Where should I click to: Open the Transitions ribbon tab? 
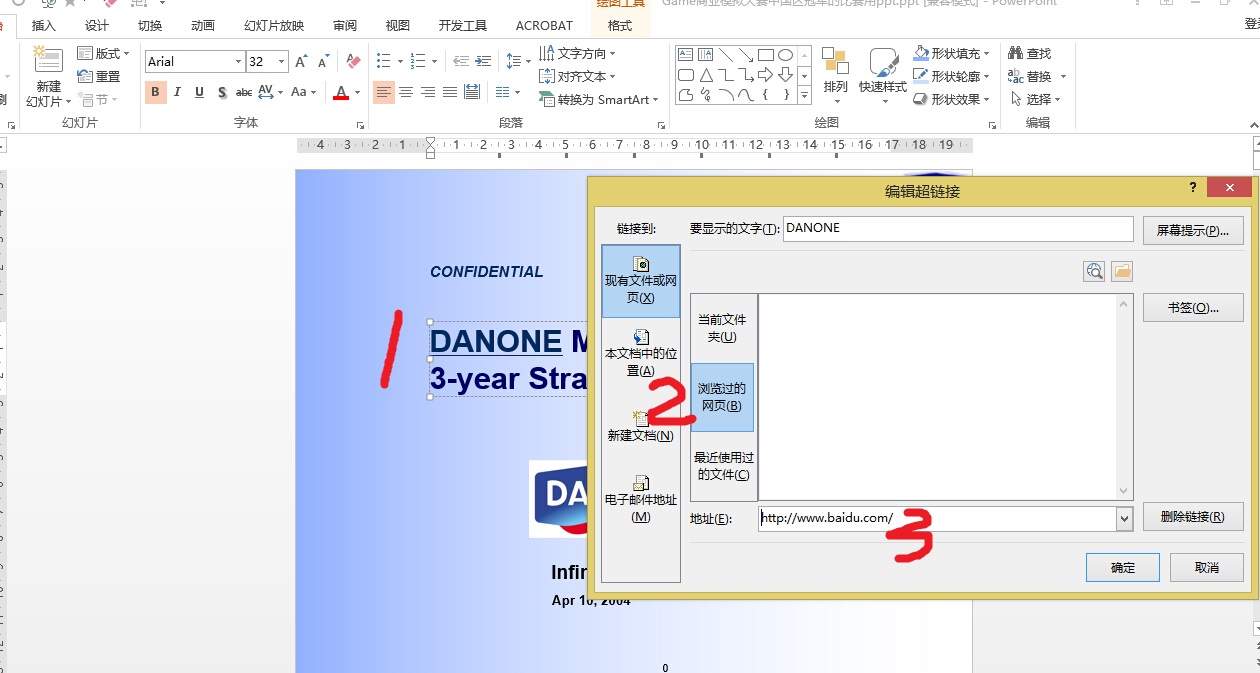click(x=150, y=26)
